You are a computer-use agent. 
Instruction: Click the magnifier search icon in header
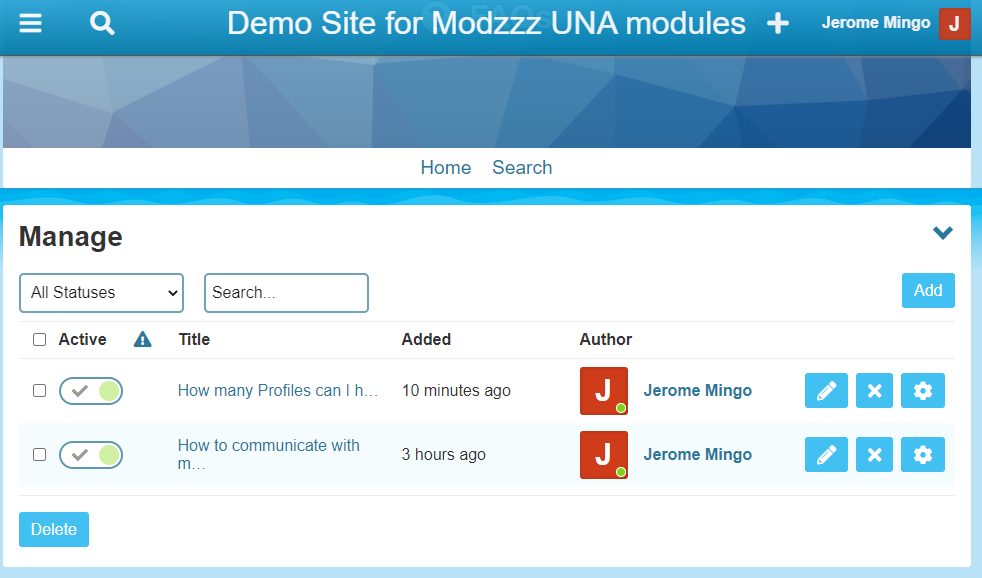coord(102,23)
